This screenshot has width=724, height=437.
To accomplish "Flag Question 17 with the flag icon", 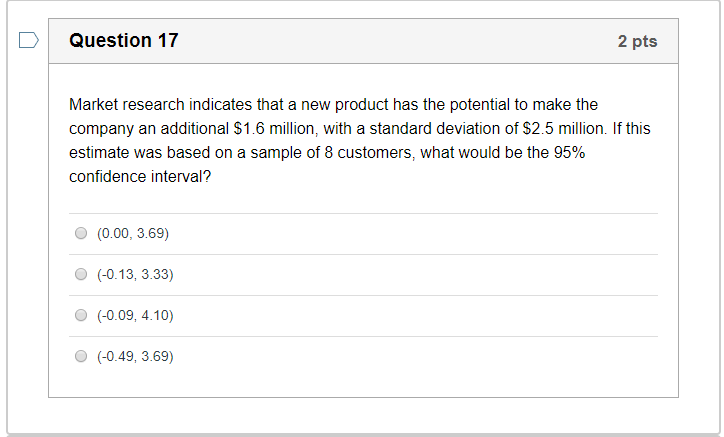I will pyautogui.click(x=29, y=41).
